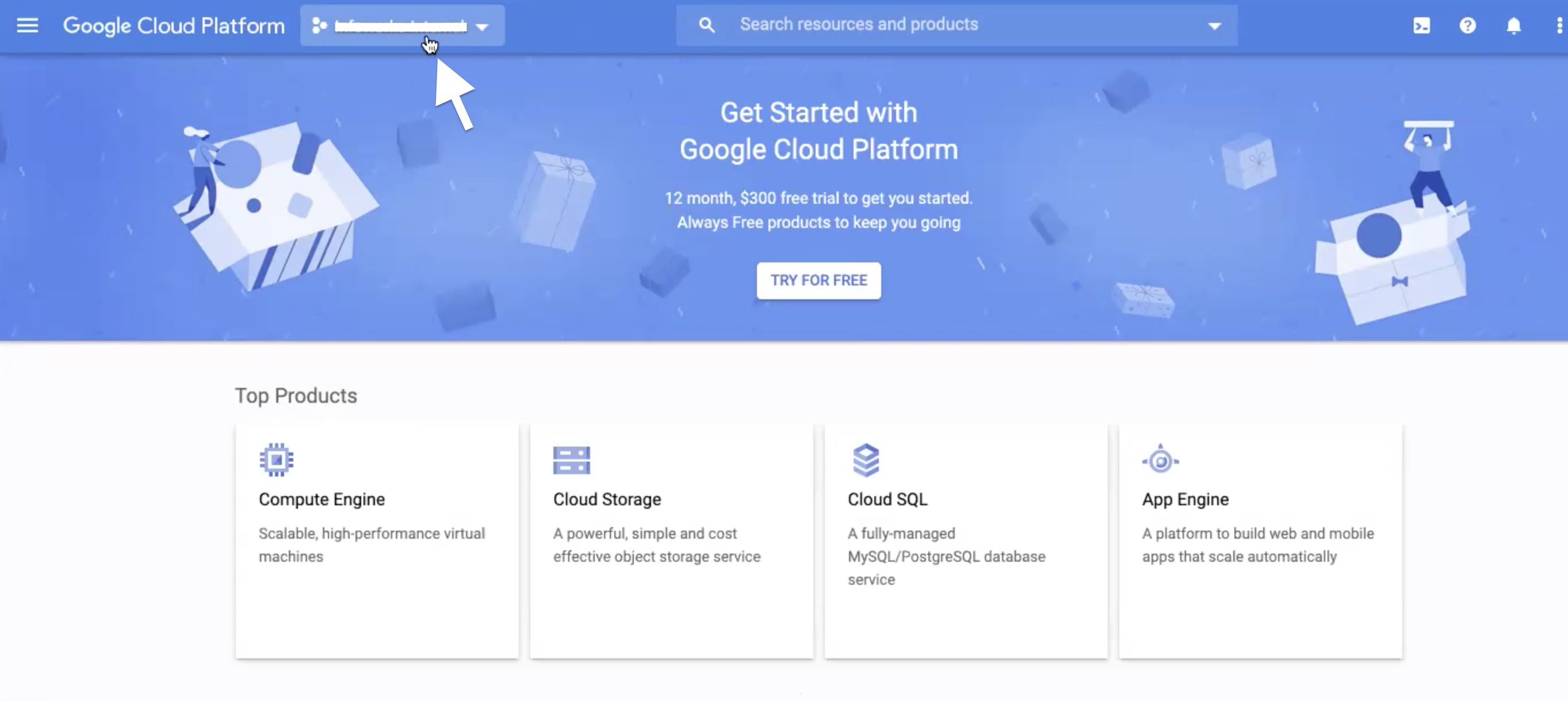Open the Cloud Storage card title
The height and width of the screenshot is (701, 1568).
(607, 500)
